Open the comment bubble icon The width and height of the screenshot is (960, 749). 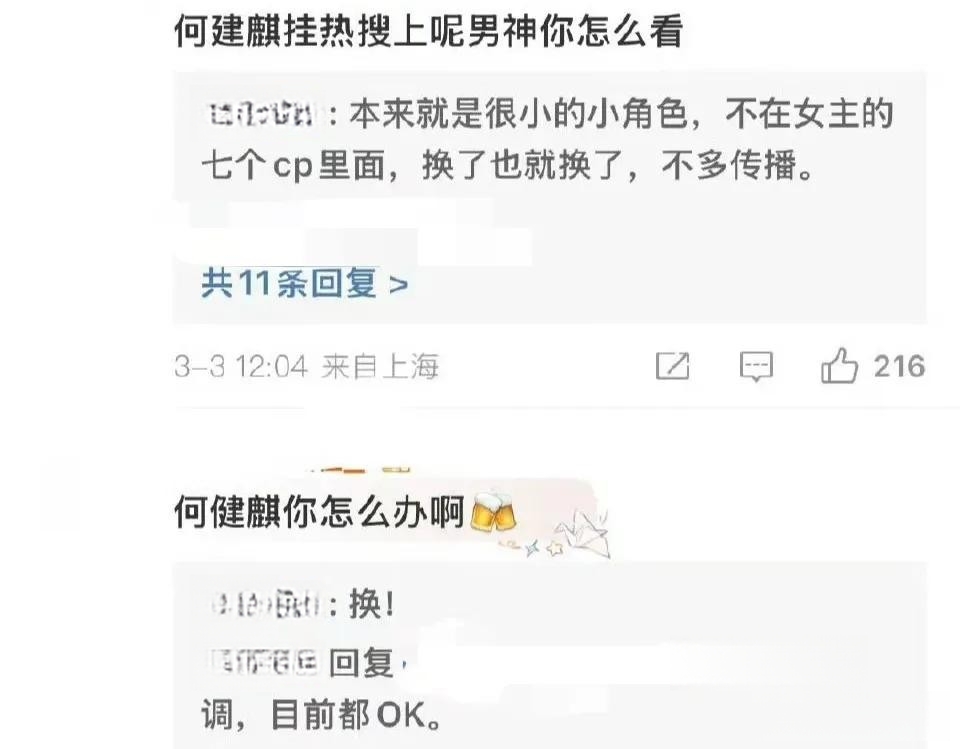coord(756,366)
